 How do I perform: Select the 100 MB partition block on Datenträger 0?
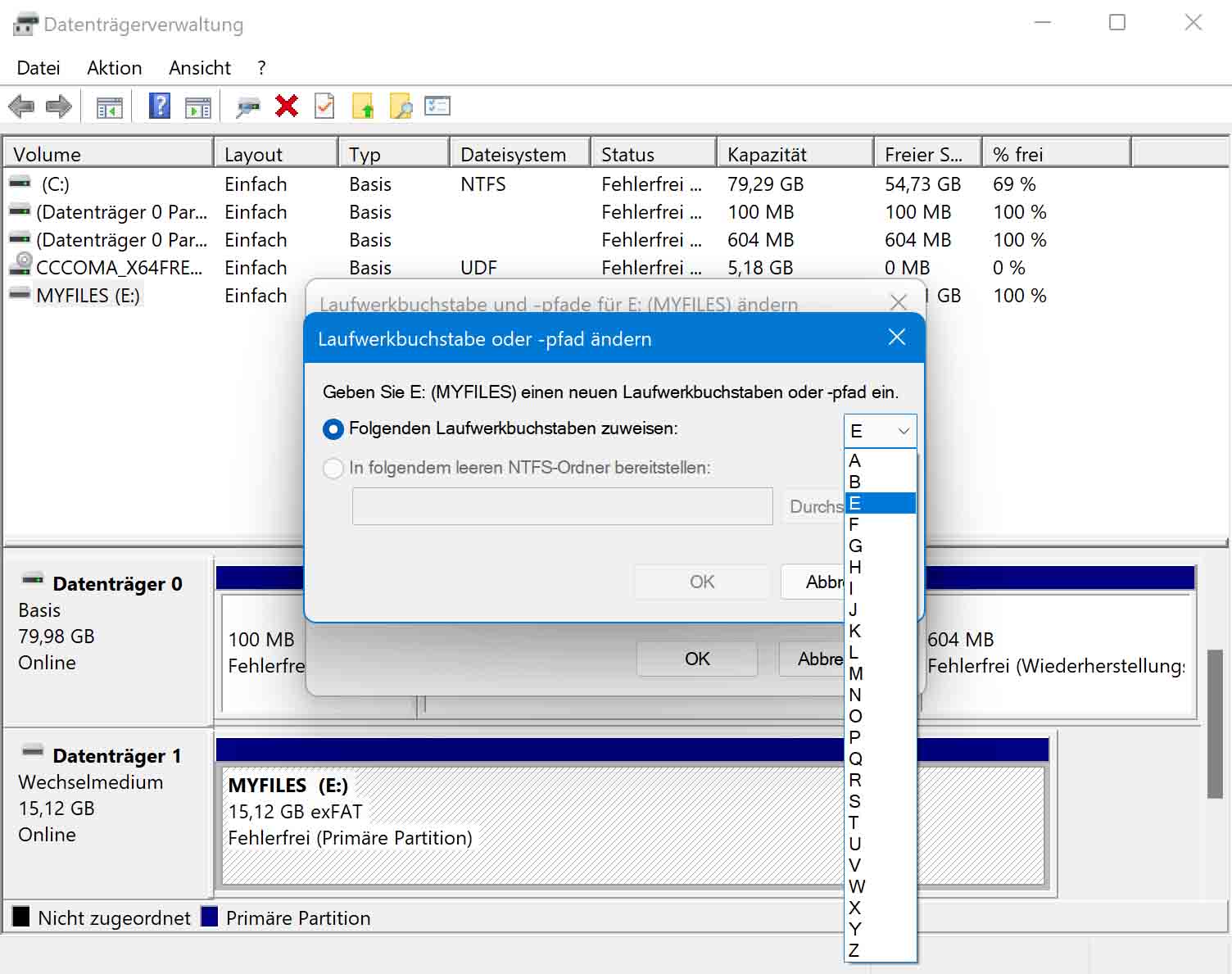click(x=262, y=653)
